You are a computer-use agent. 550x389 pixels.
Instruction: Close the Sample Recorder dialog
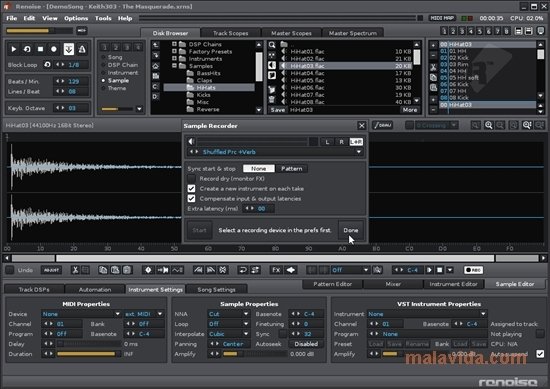tap(362, 126)
